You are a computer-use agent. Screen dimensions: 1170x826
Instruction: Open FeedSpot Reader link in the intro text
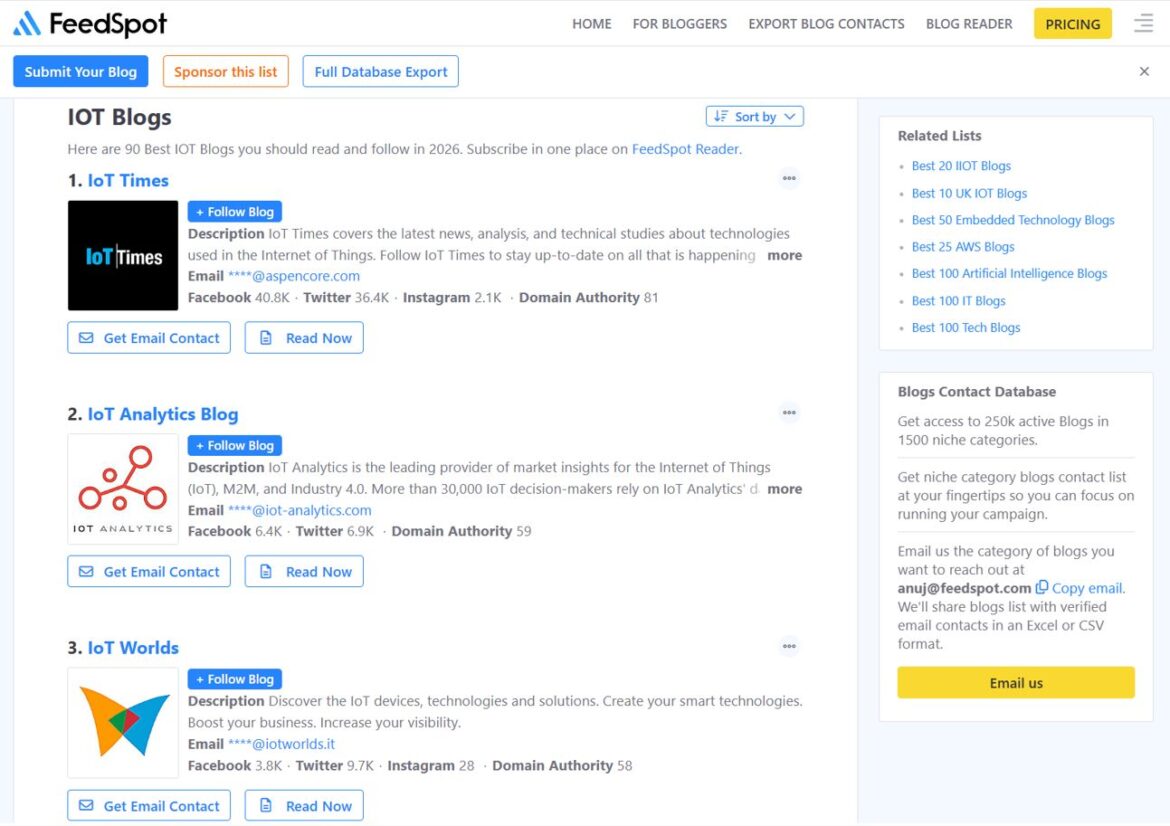pyautogui.click(x=685, y=148)
